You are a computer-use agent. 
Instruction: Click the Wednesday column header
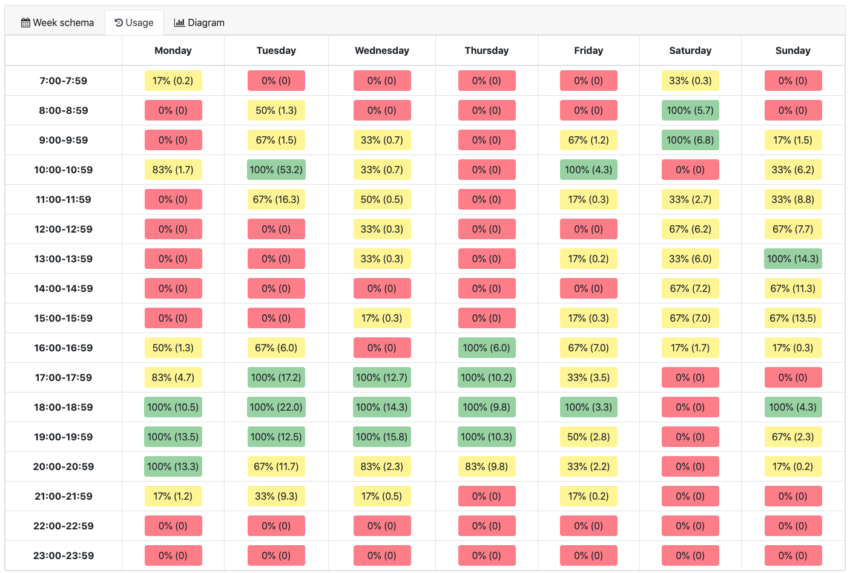382,51
